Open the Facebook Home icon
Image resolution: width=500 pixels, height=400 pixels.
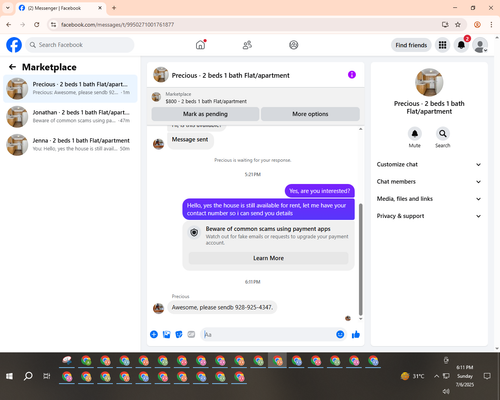coord(200,45)
